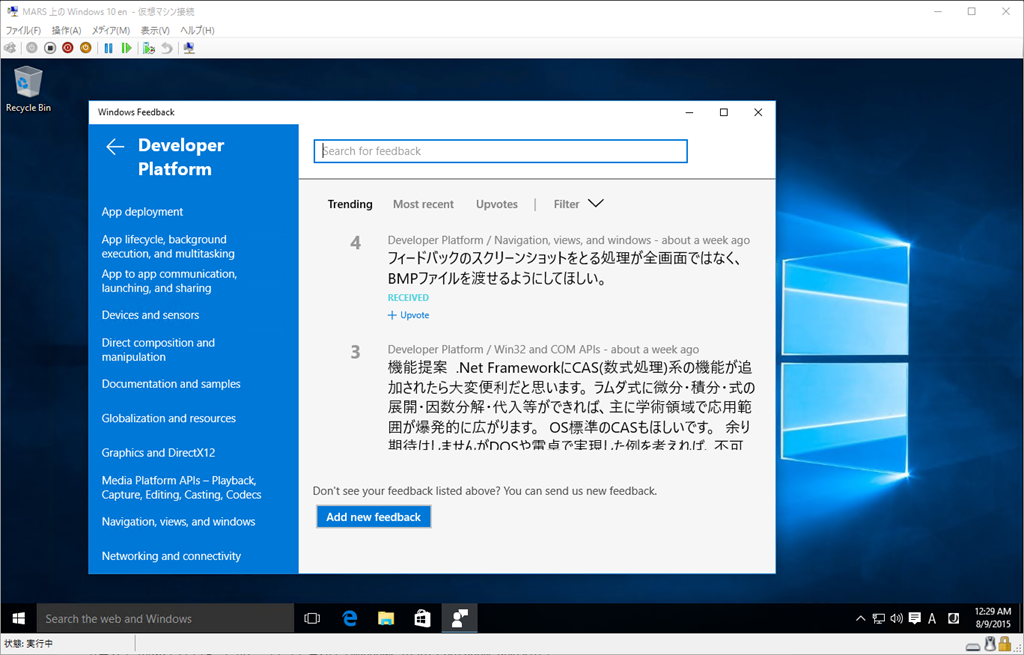Click the Search for feedback field
Image resolution: width=1024 pixels, height=655 pixels.
pyautogui.click(x=500, y=151)
